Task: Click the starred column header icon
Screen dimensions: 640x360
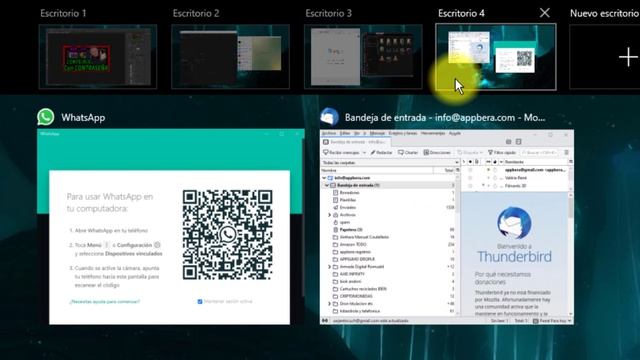Action: point(470,162)
